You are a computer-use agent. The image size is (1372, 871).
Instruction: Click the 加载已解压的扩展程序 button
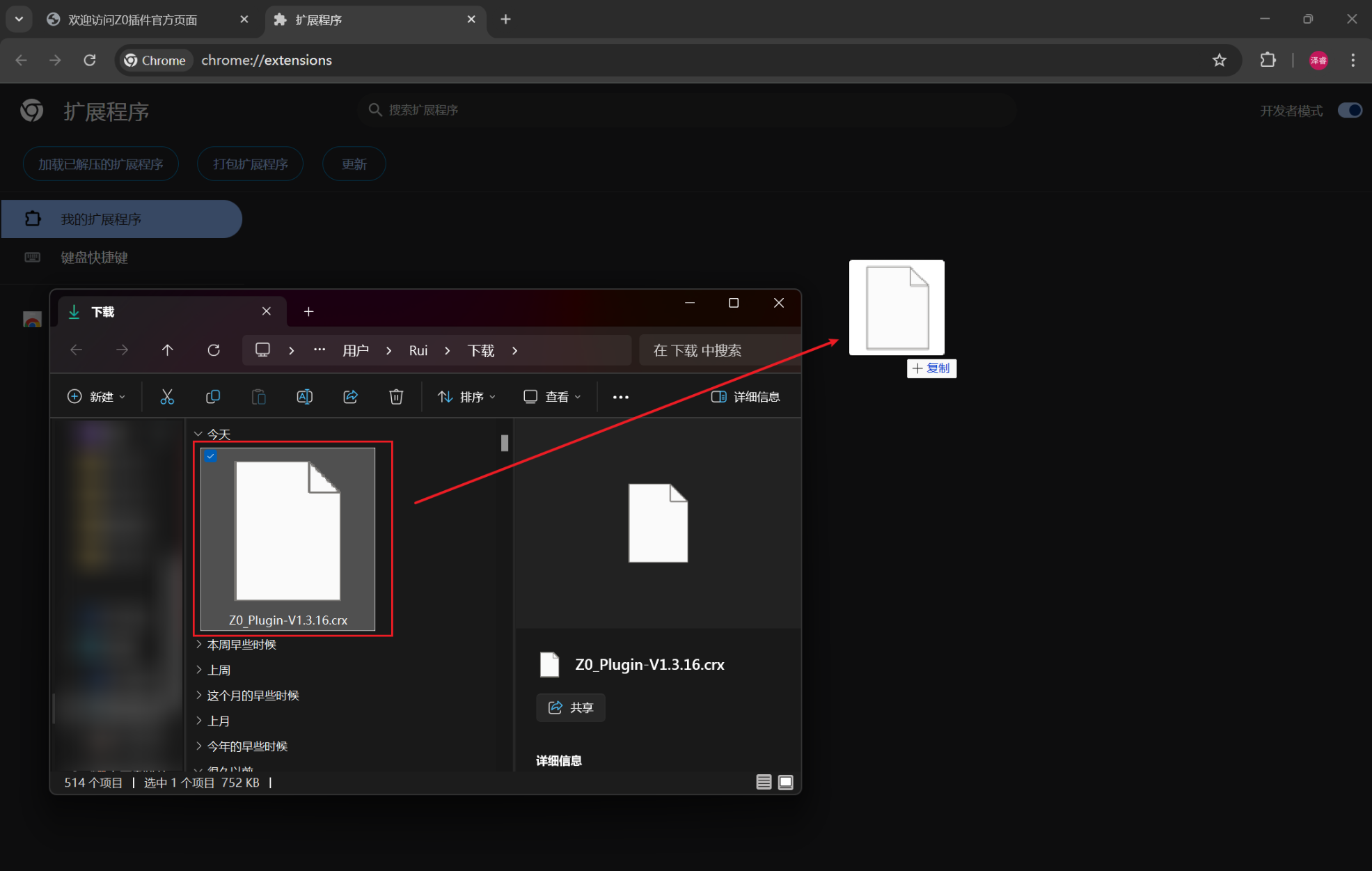coord(101,164)
